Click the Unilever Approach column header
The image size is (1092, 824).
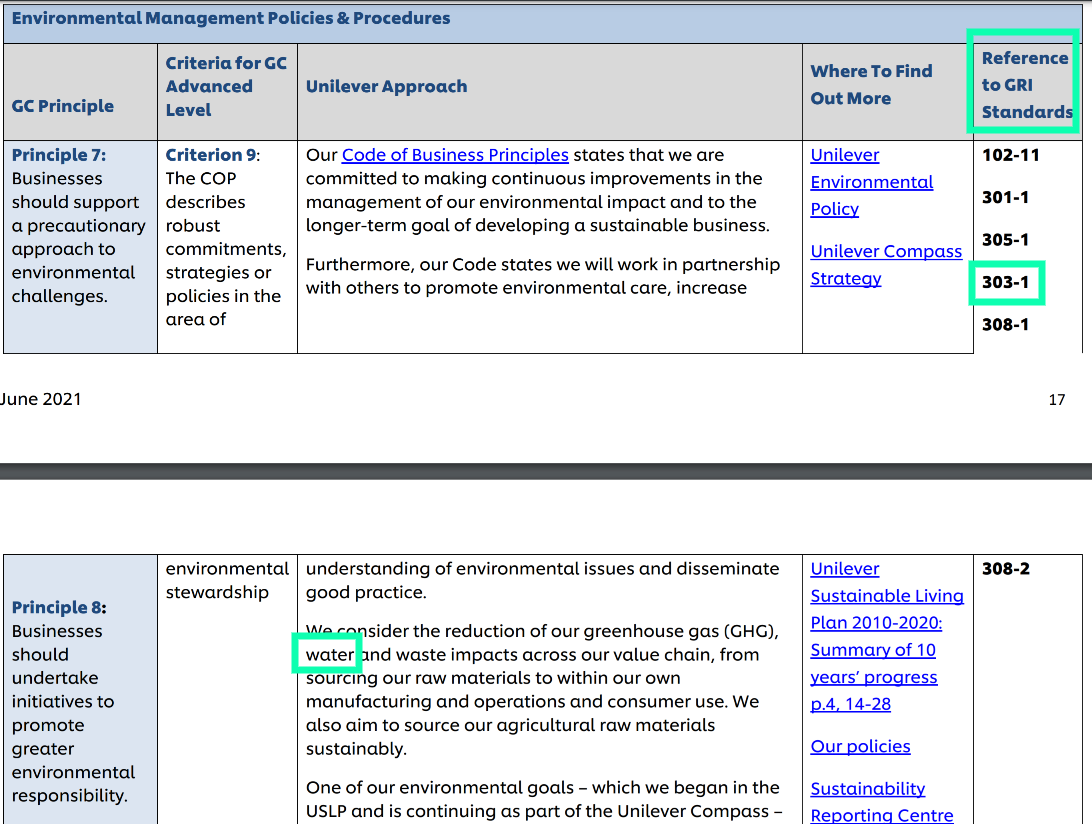(x=387, y=86)
